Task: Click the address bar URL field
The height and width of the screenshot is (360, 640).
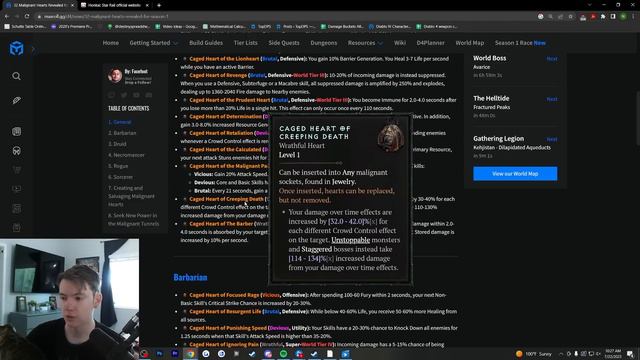Action: pos(286,16)
